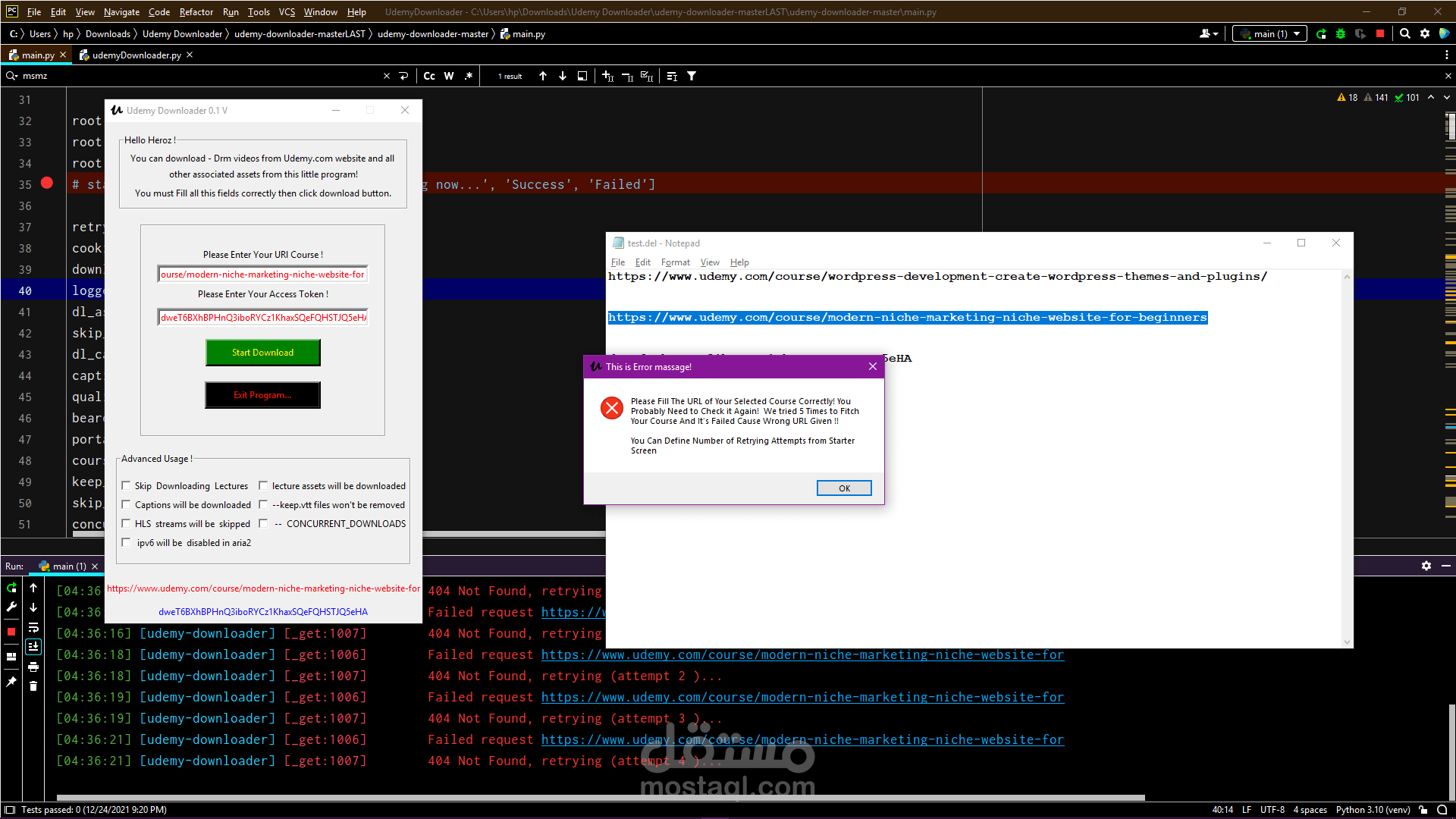This screenshot has height=819, width=1456.
Task: Click Select All Occurrences icon in find bar
Action: (647, 76)
